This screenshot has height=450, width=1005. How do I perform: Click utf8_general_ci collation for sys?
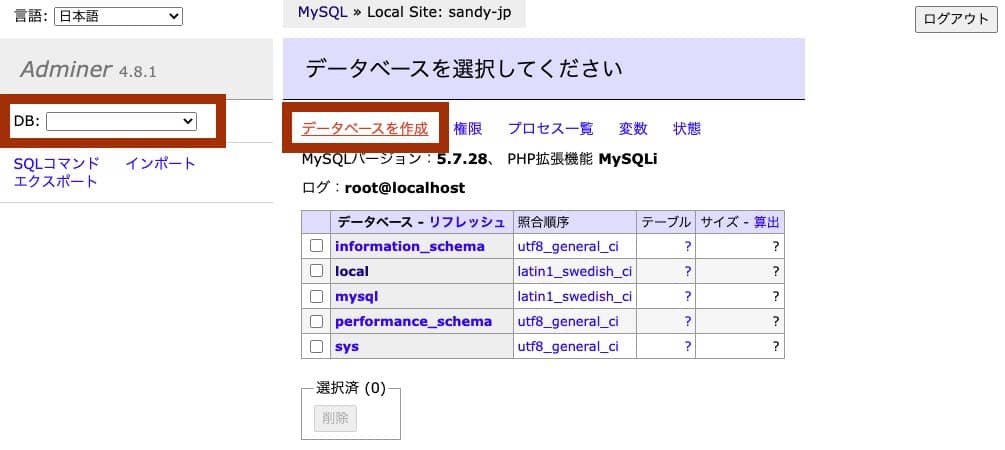(568, 347)
